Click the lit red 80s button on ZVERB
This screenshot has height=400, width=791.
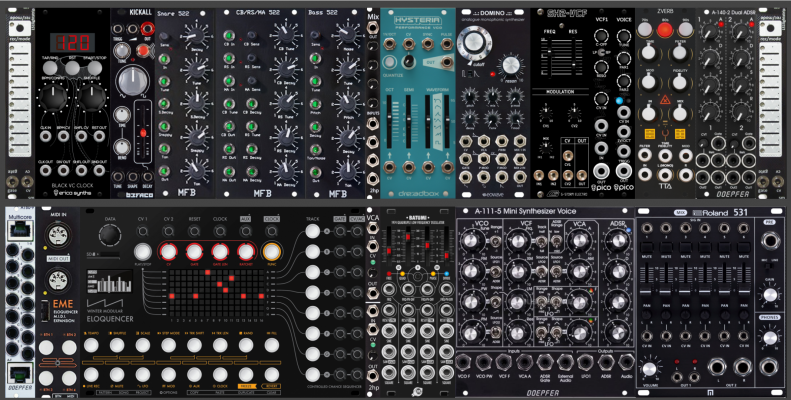[x=664, y=29]
